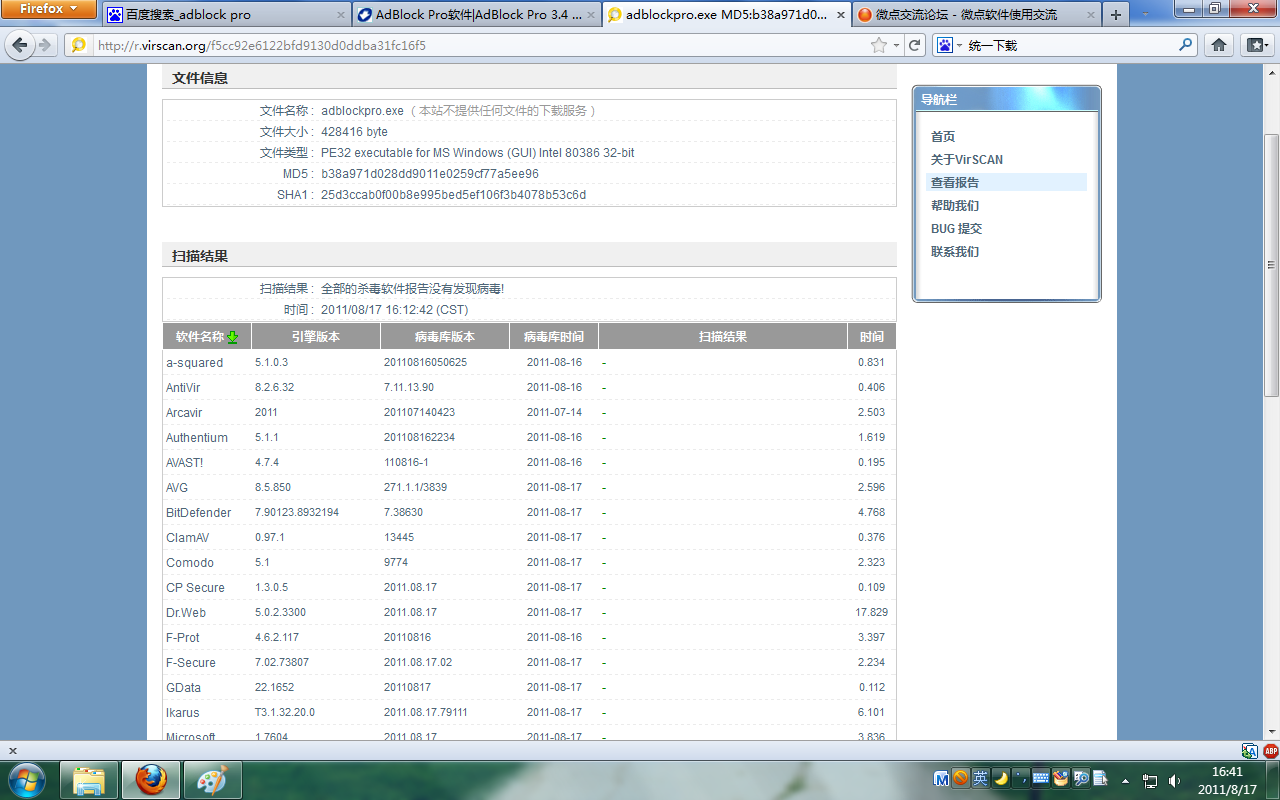Switch to the 百度搜索_adblock pro tab
This screenshot has height=800, width=1280.
[226, 15]
